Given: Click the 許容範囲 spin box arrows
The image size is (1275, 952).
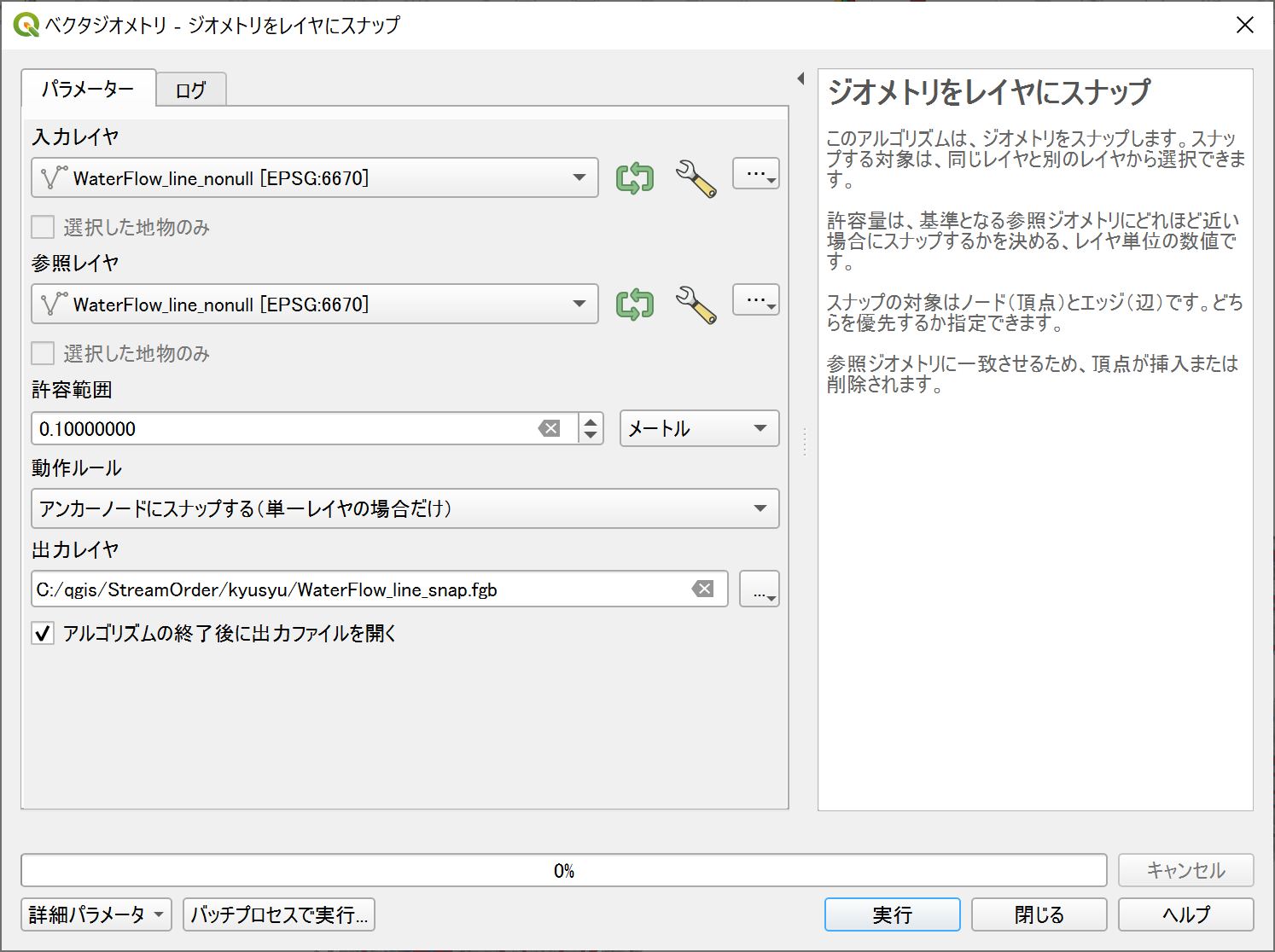Looking at the screenshot, I should click(591, 428).
